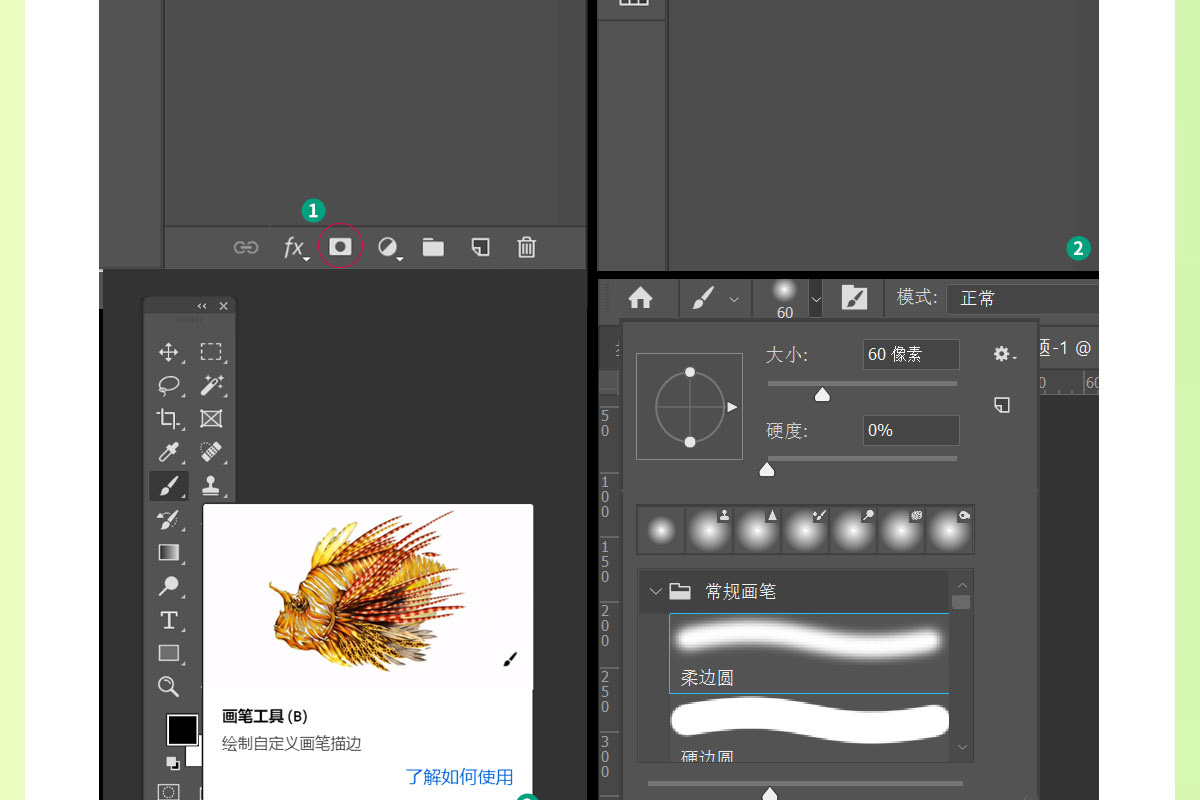Click the Home button in options bar
Viewport: 1200px width, 800px height.
pos(639,298)
